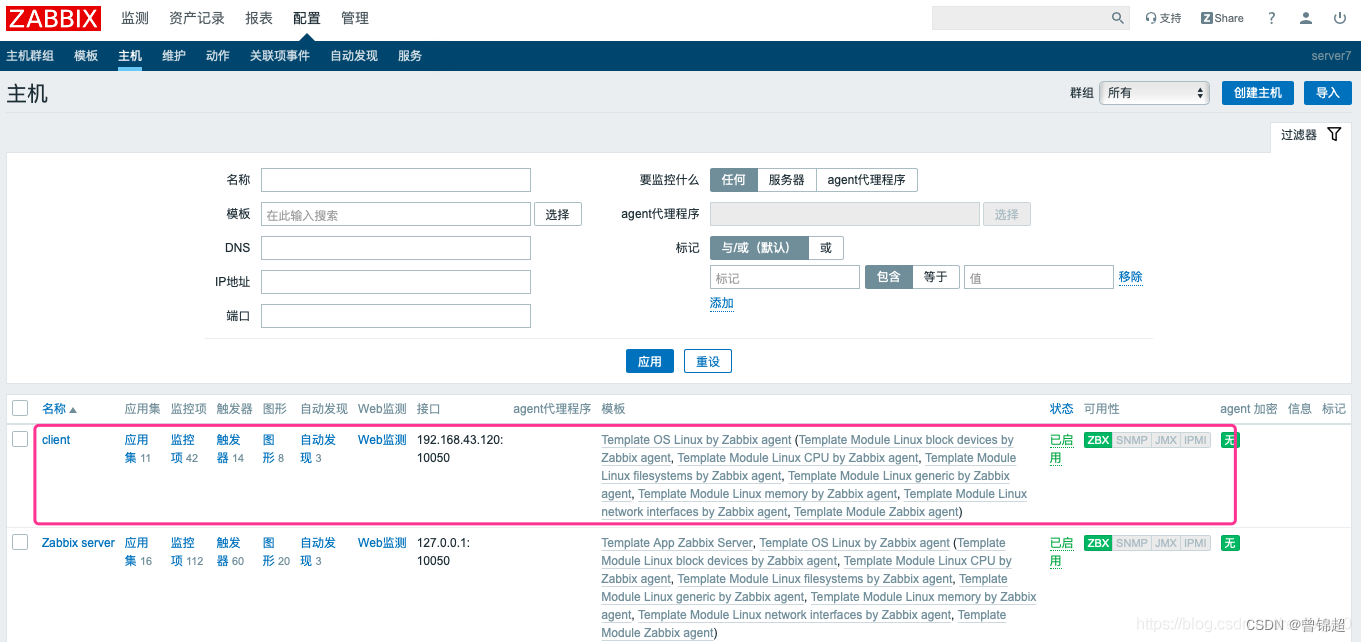Click the 名称 filter input field

click(x=396, y=180)
